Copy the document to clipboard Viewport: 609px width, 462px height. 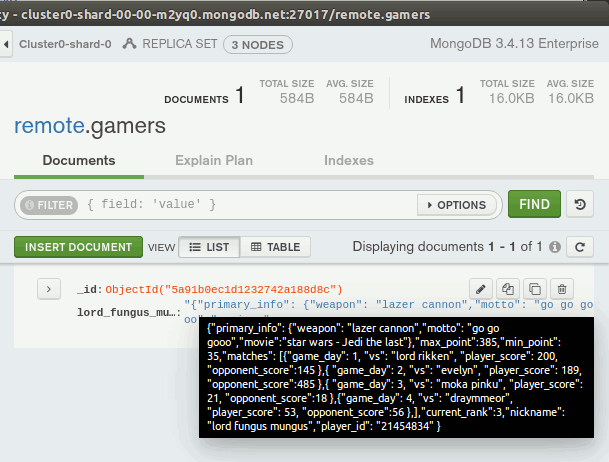point(508,289)
